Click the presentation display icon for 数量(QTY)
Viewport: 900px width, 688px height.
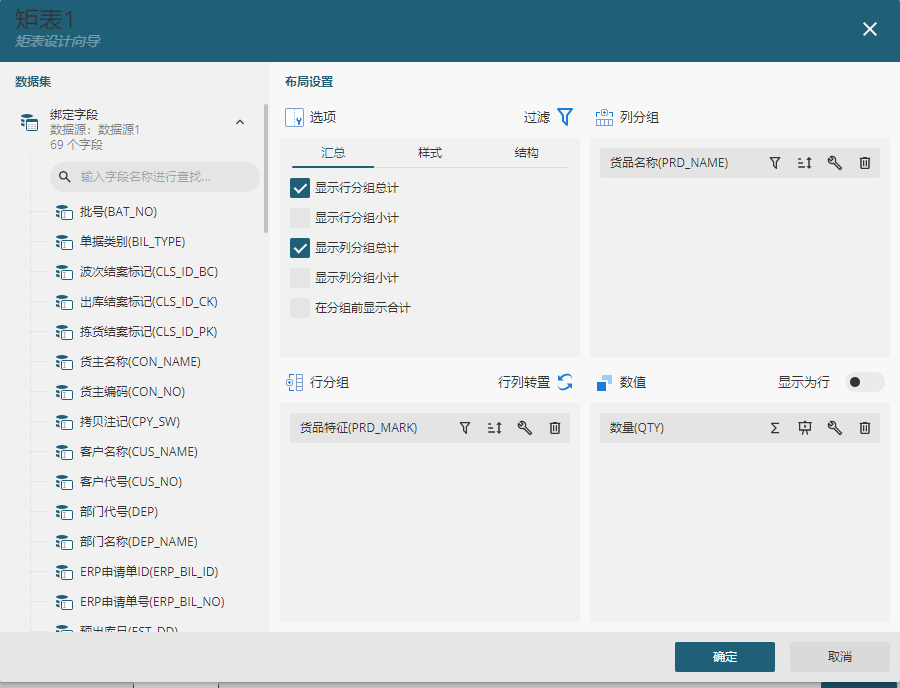coord(805,428)
